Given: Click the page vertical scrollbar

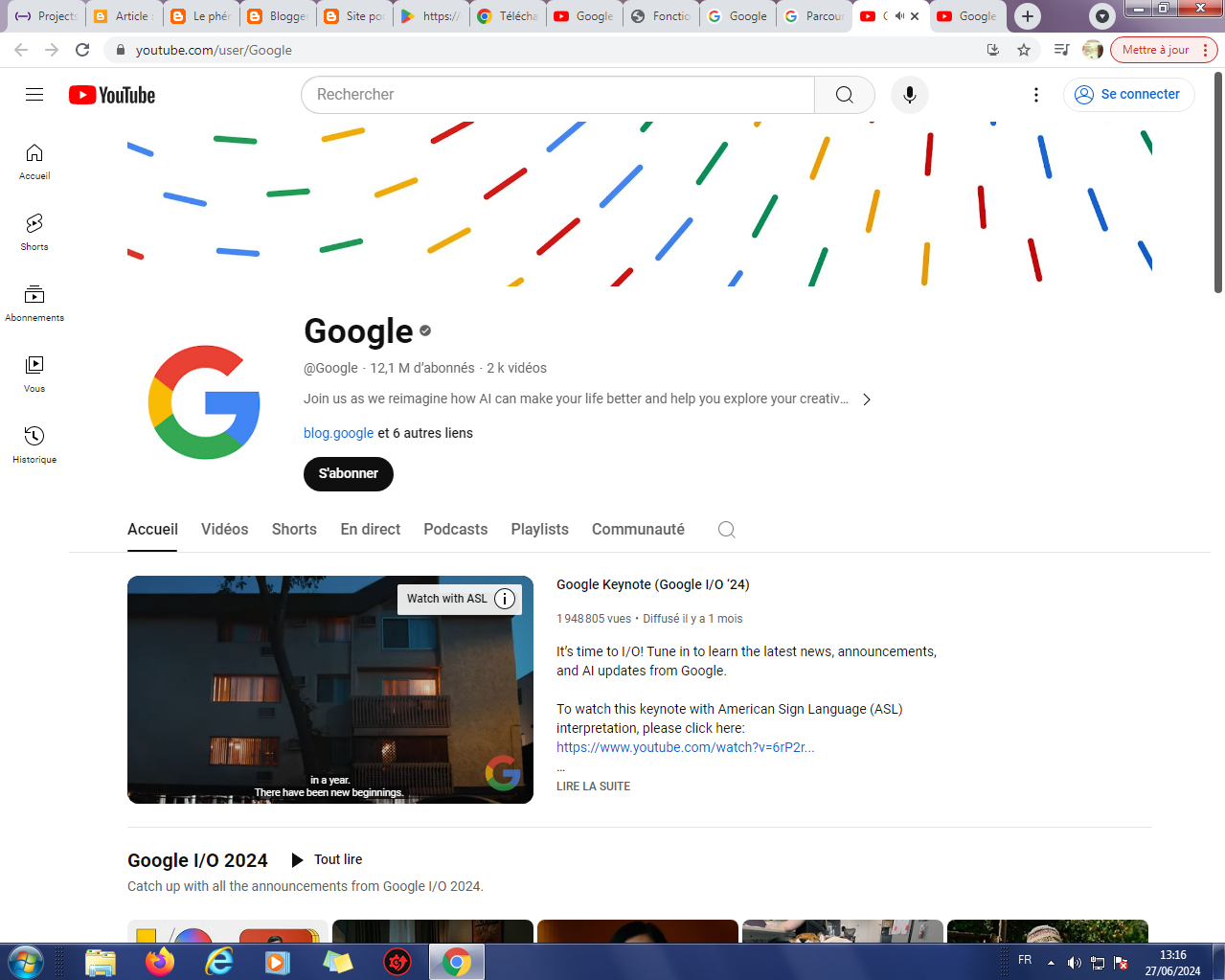Looking at the screenshot, I should point(1218,182).
